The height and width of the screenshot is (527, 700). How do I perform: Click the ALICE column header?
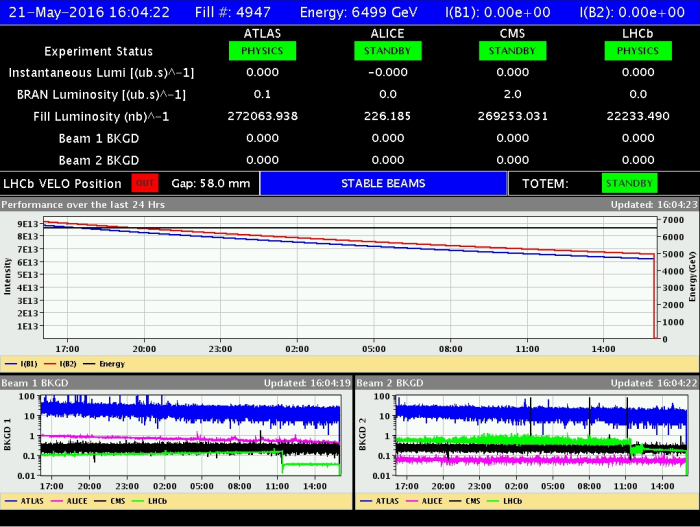coord(388,33)
